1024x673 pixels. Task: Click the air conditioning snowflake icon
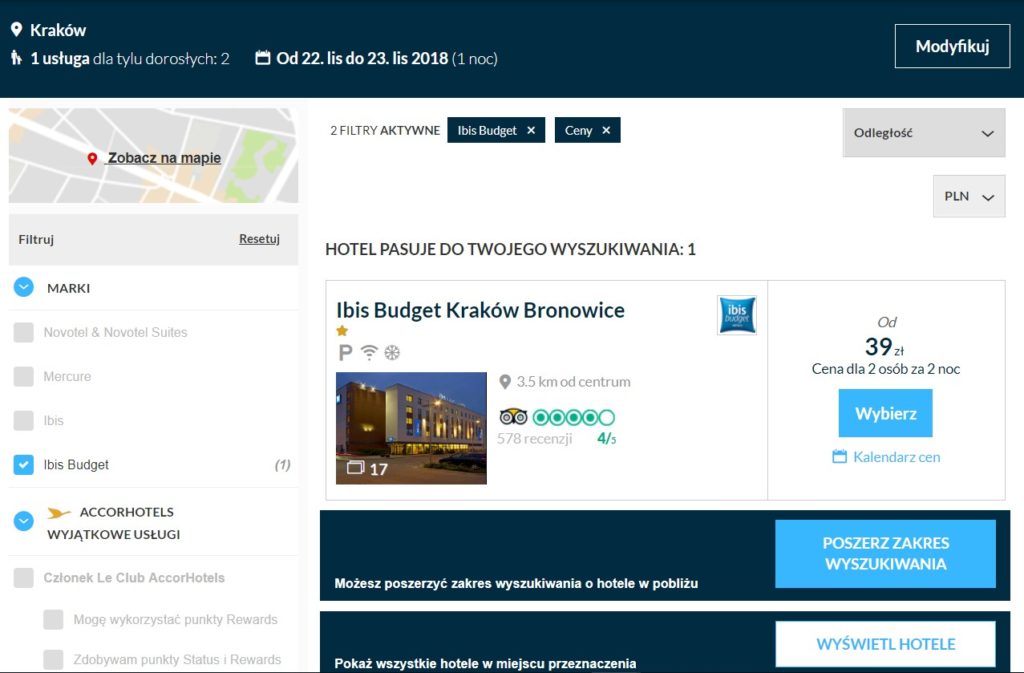coord(392,353)
